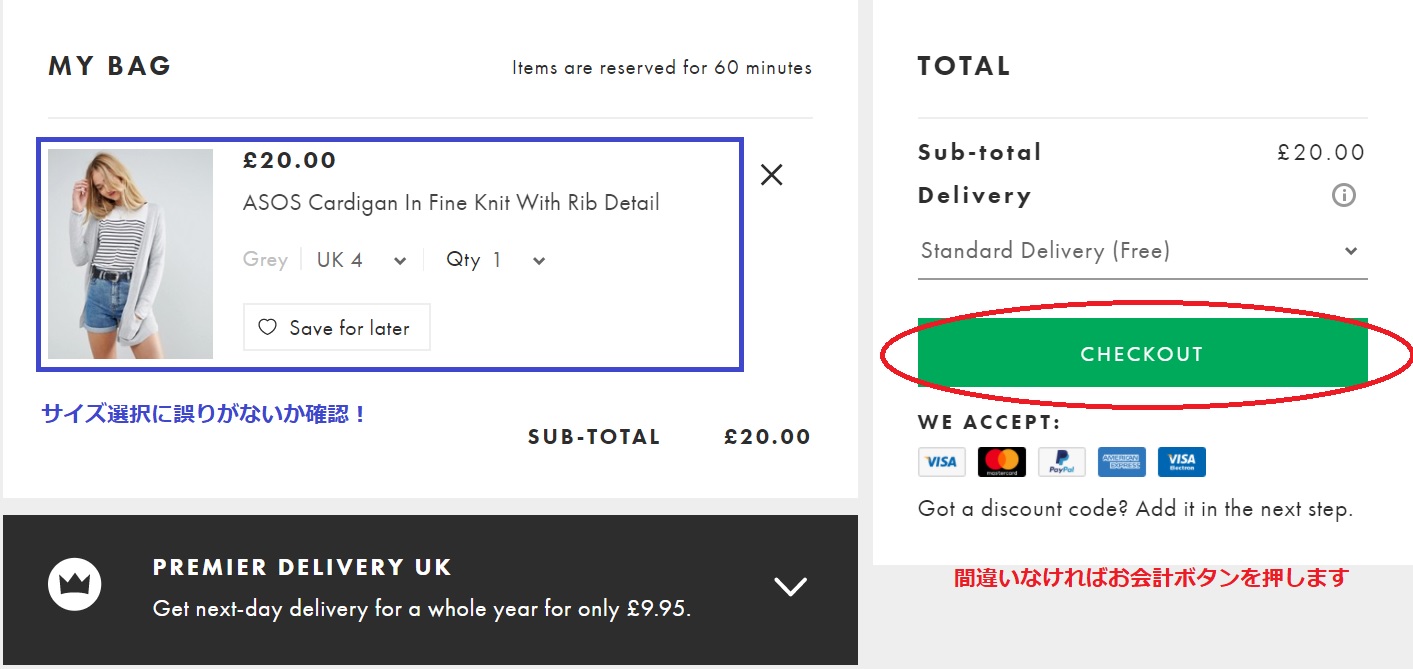Open the ASOS Cardigan product title link
Image resolution: width=1413 pixels, height=669 pixels.
coord(451,203)
